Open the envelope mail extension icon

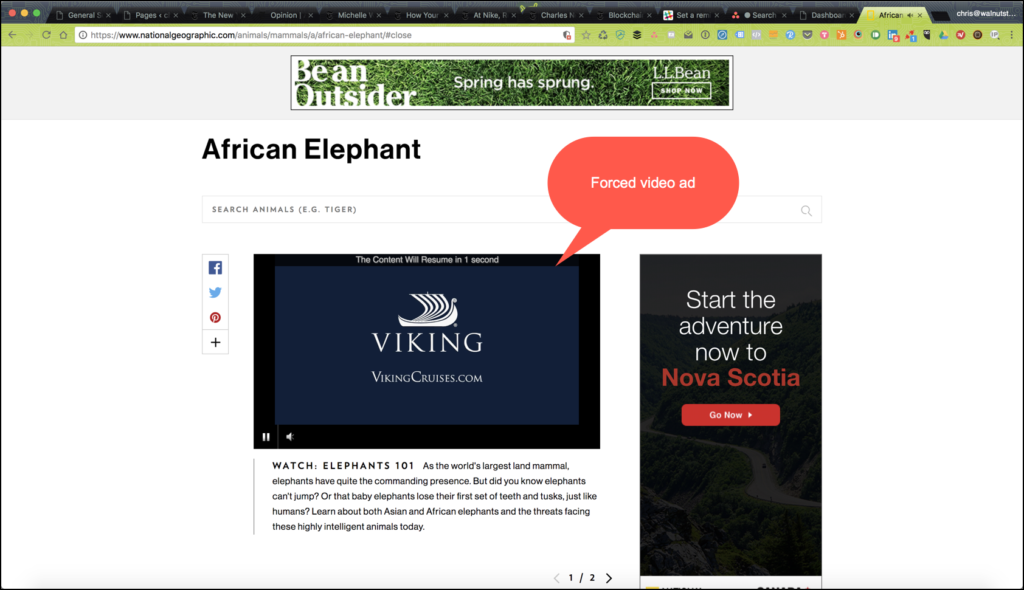[x=688, y=35]
